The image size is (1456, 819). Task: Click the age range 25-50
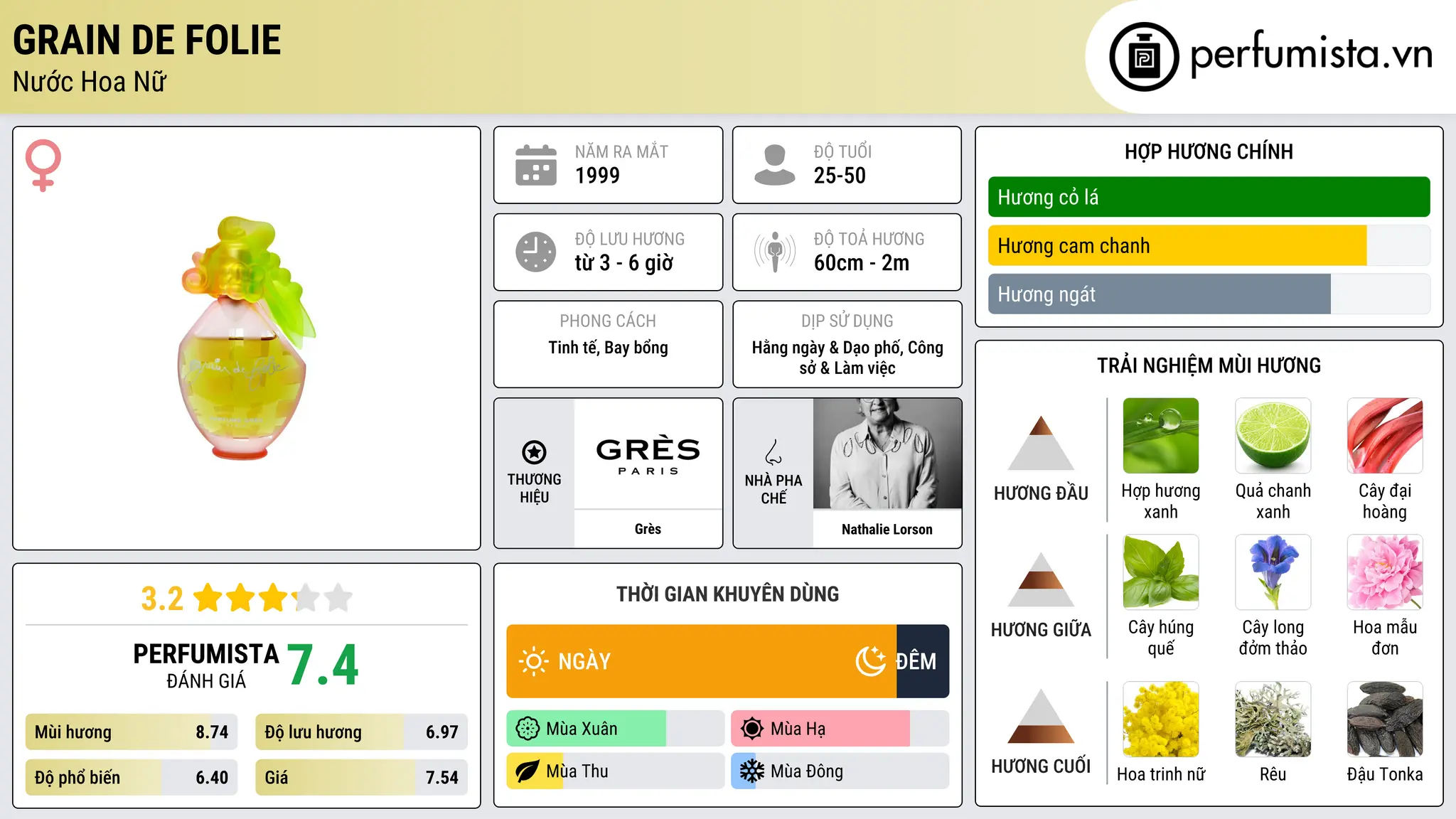pos(840,176)
